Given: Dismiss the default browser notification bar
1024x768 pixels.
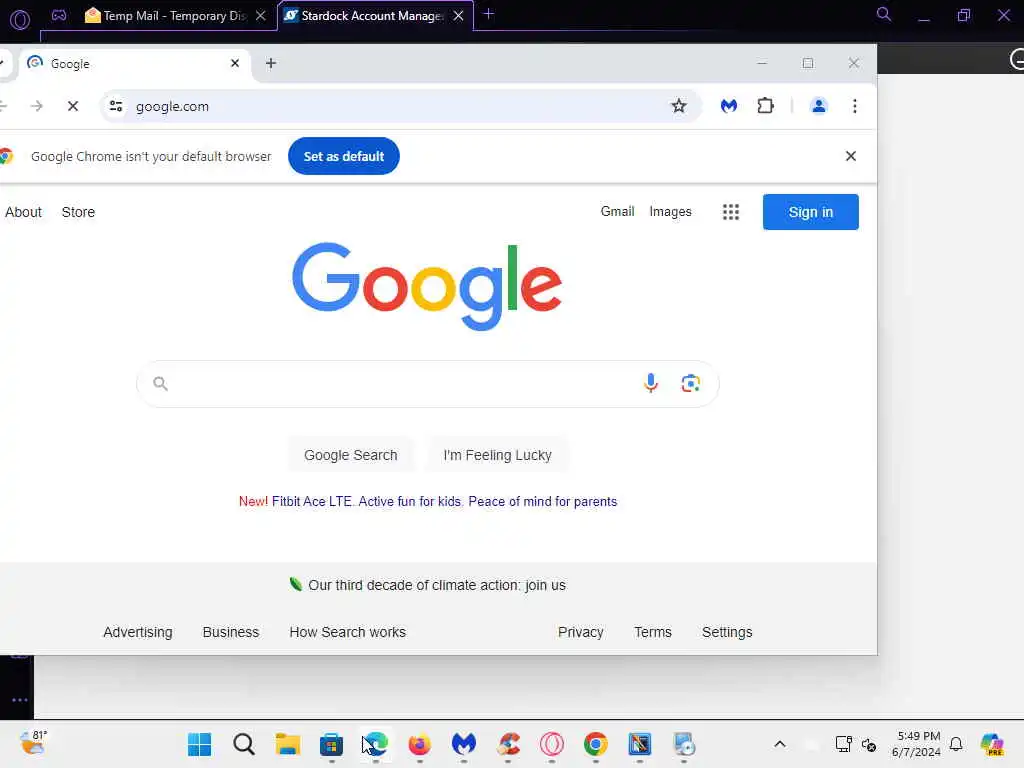Looking at the screenshot, I should (x=850, y=156).
